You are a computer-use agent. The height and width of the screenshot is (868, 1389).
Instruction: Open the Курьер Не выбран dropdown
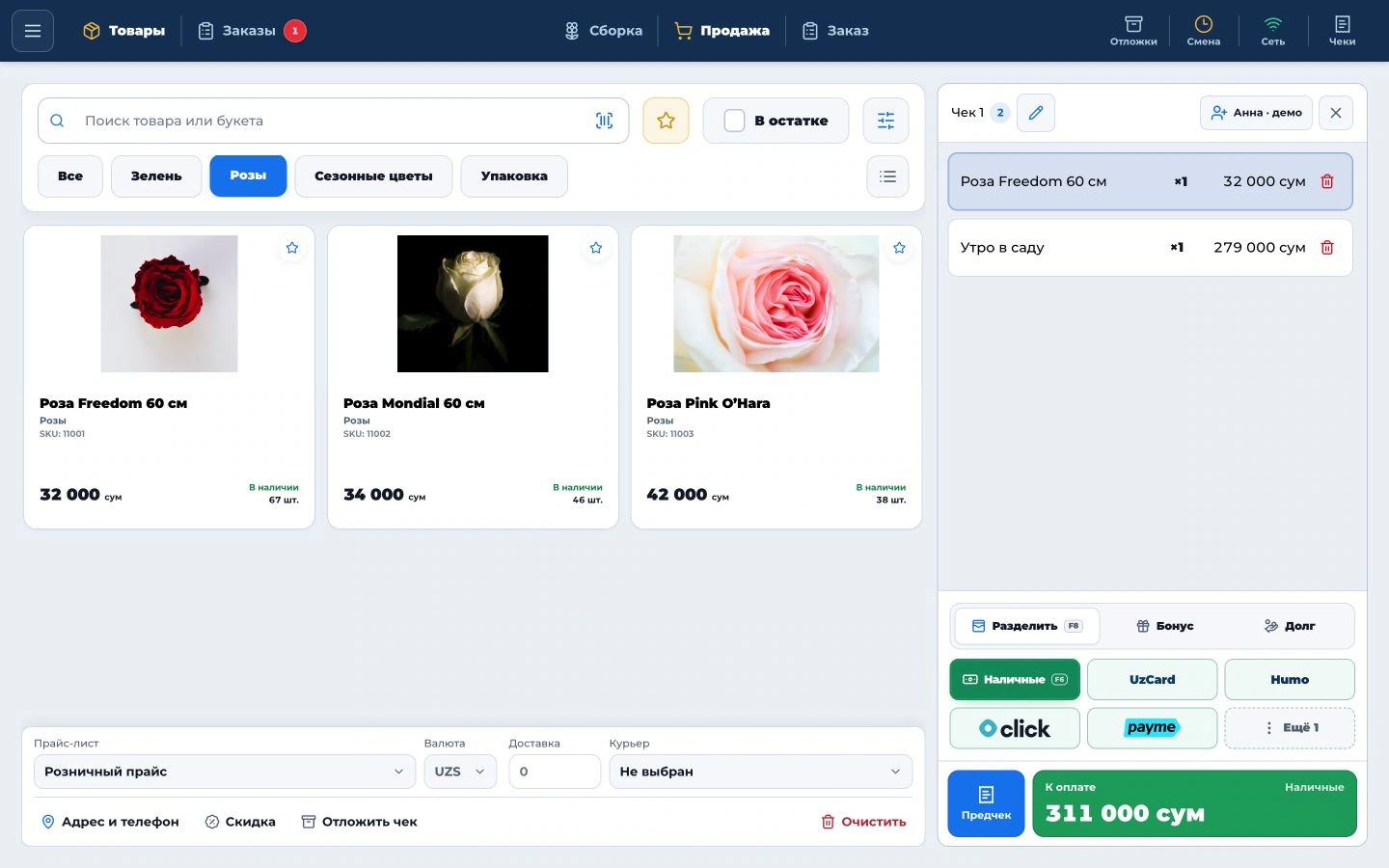pyautogui.click(x=760, y=772)
